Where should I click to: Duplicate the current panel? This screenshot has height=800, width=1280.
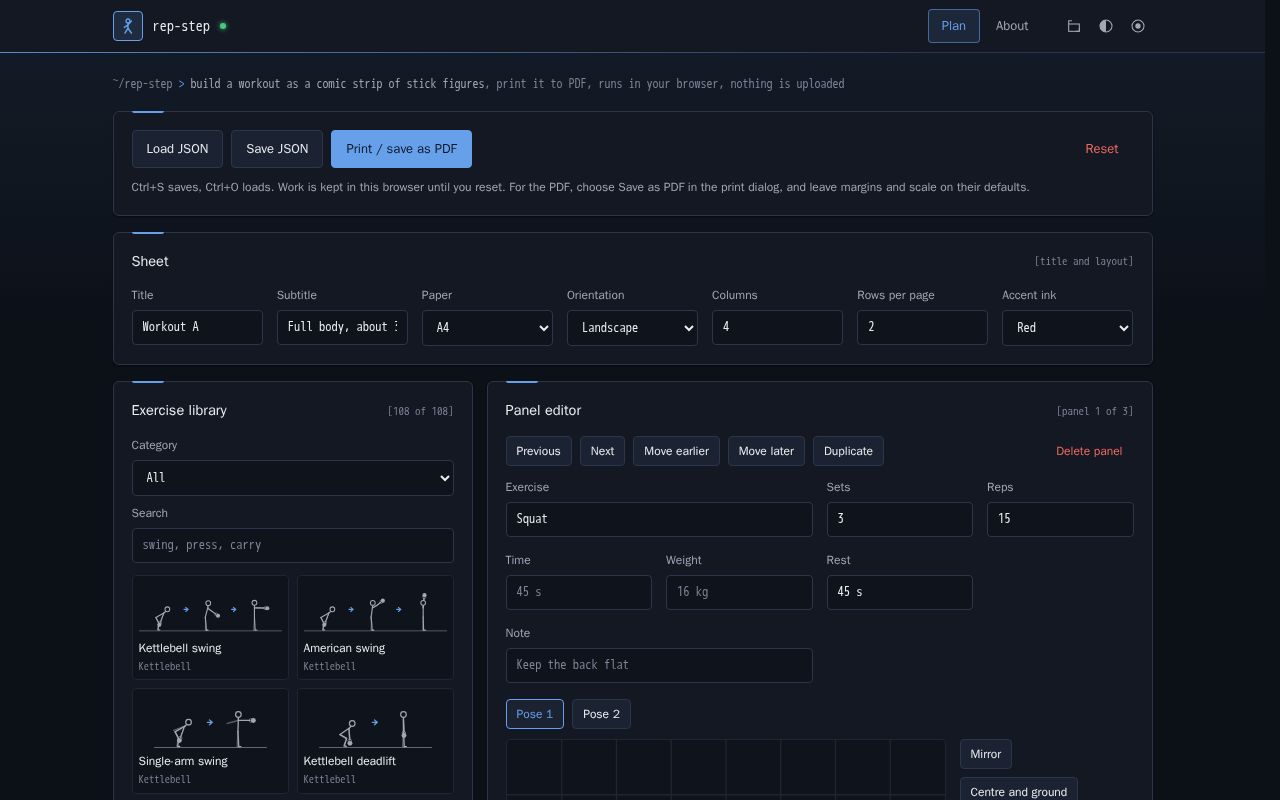(x=848, y=451)
